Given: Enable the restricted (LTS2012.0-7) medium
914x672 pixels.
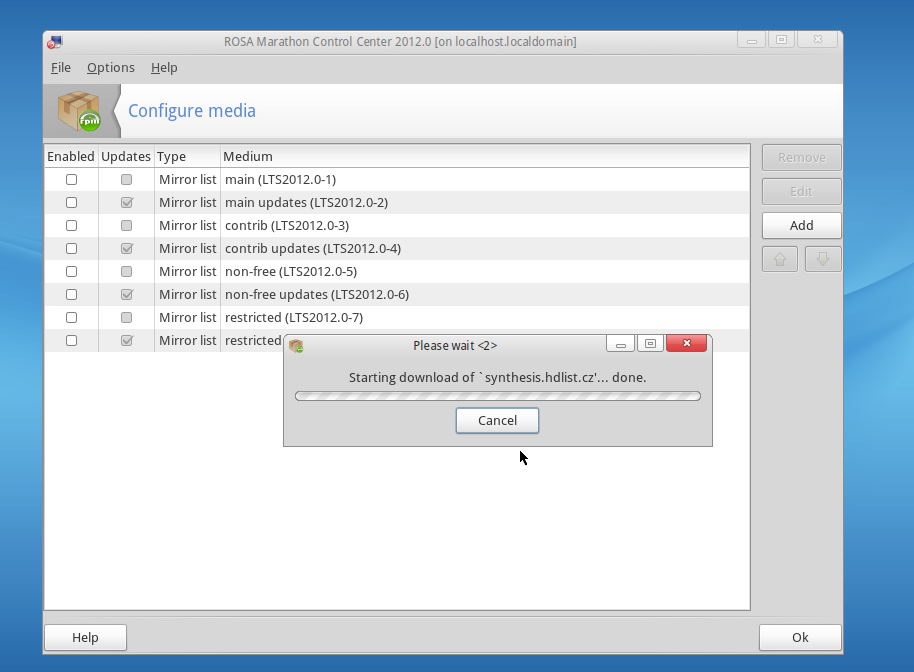Looking at the screenshot, I should (x=71, y=318).
